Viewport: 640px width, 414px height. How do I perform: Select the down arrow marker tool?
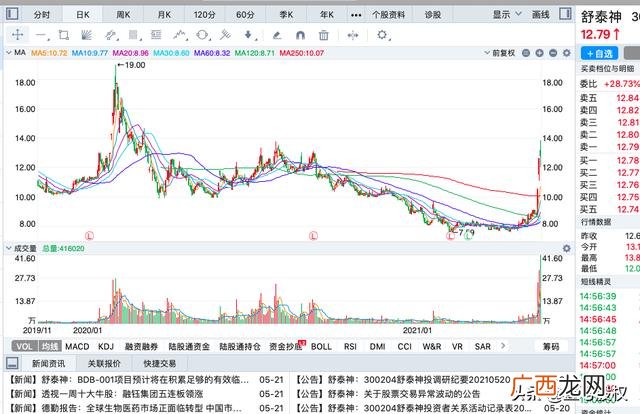click(249, 35)
